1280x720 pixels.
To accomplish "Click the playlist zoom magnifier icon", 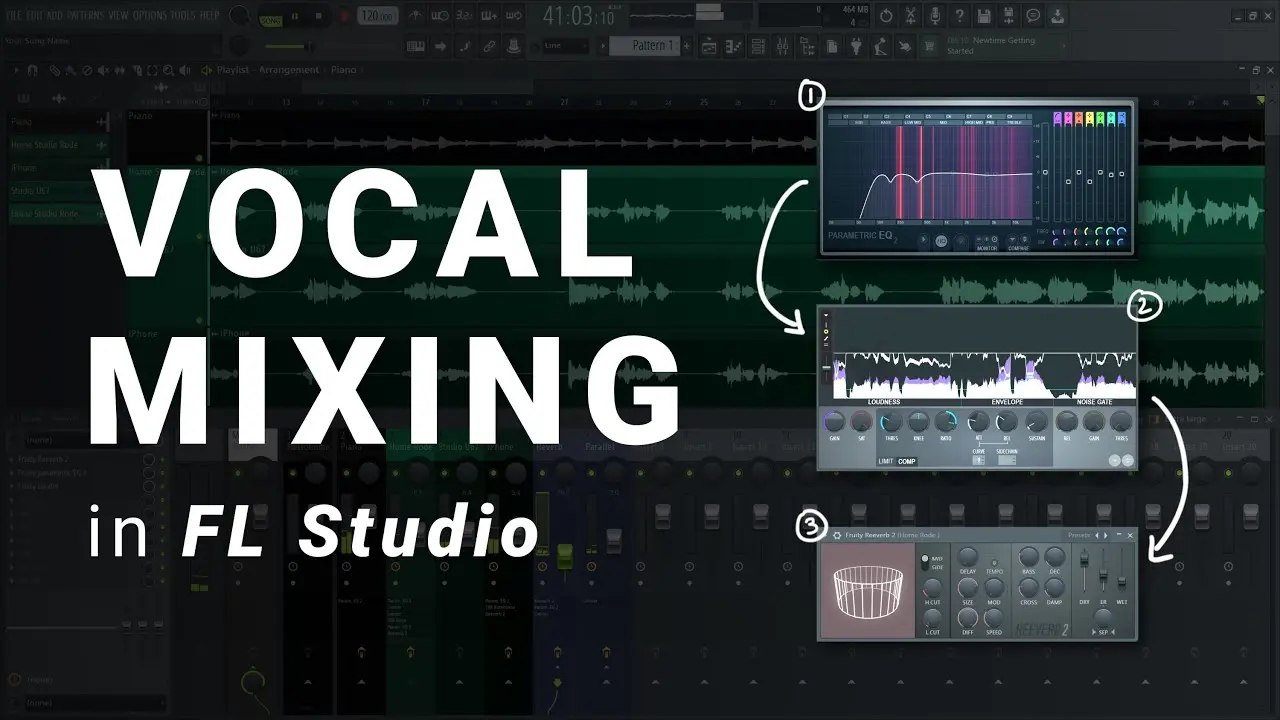I will click(168, 70).
